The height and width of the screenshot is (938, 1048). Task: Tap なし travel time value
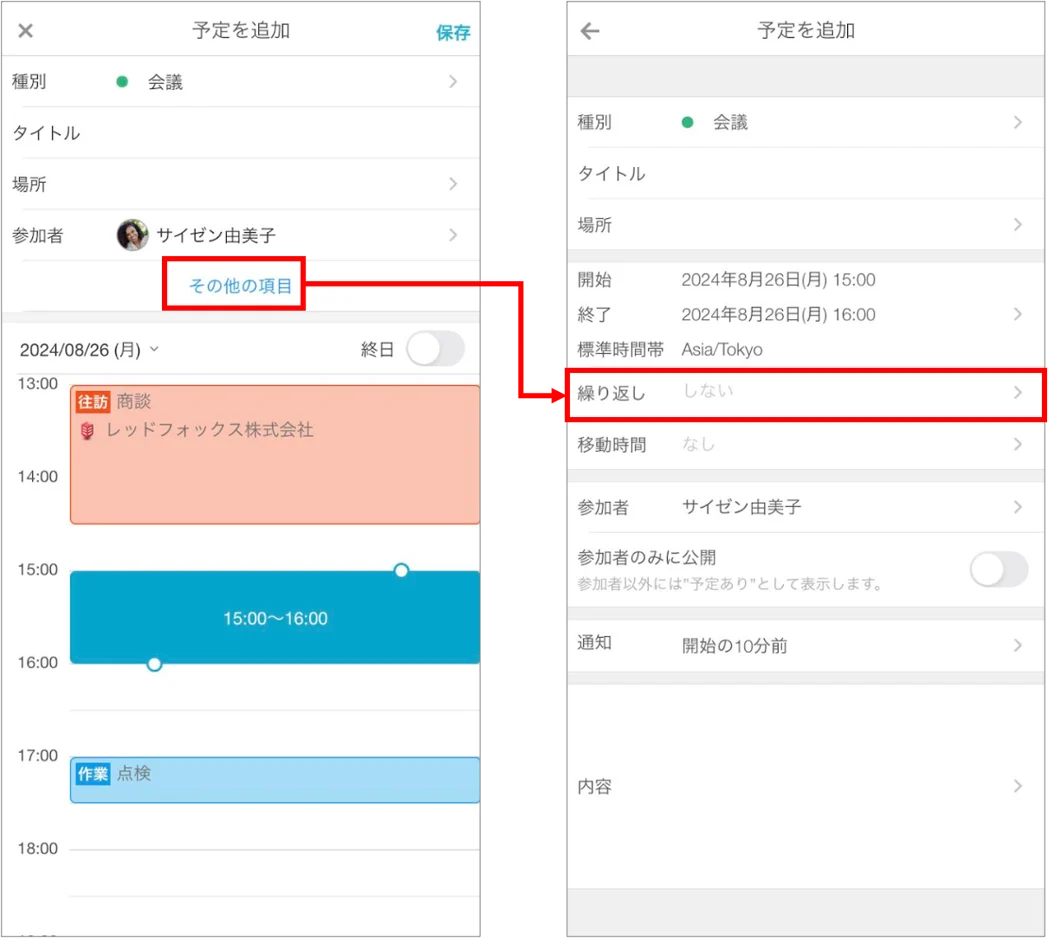[x=698, y=445]
